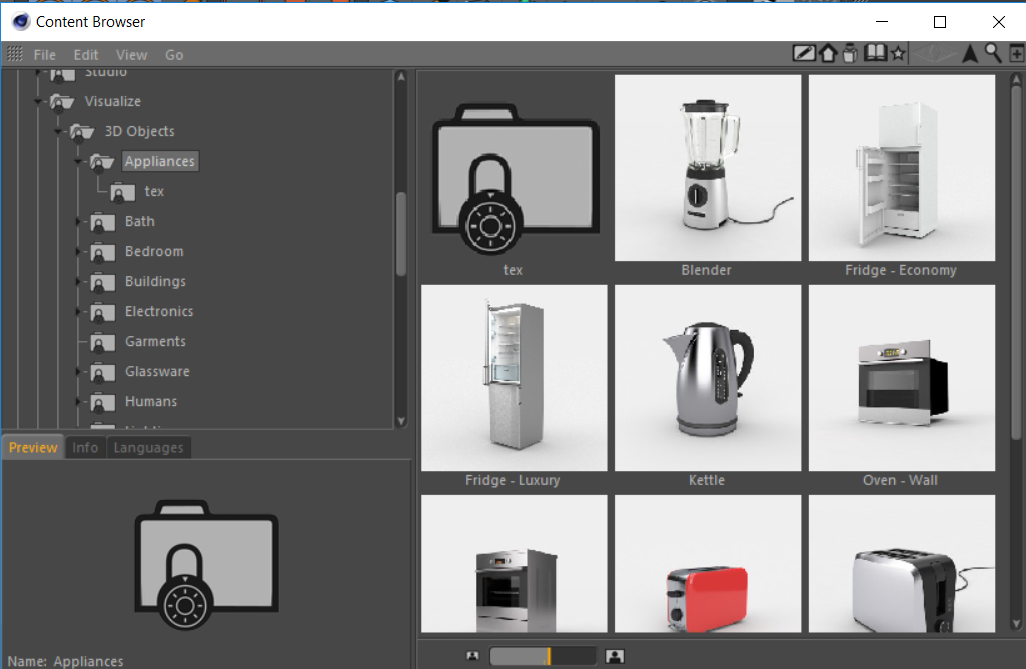Screen dimensions: 1026x669
Task: Click the locked folder icon beside Bedroom
Action: click(x=102, y=253)
